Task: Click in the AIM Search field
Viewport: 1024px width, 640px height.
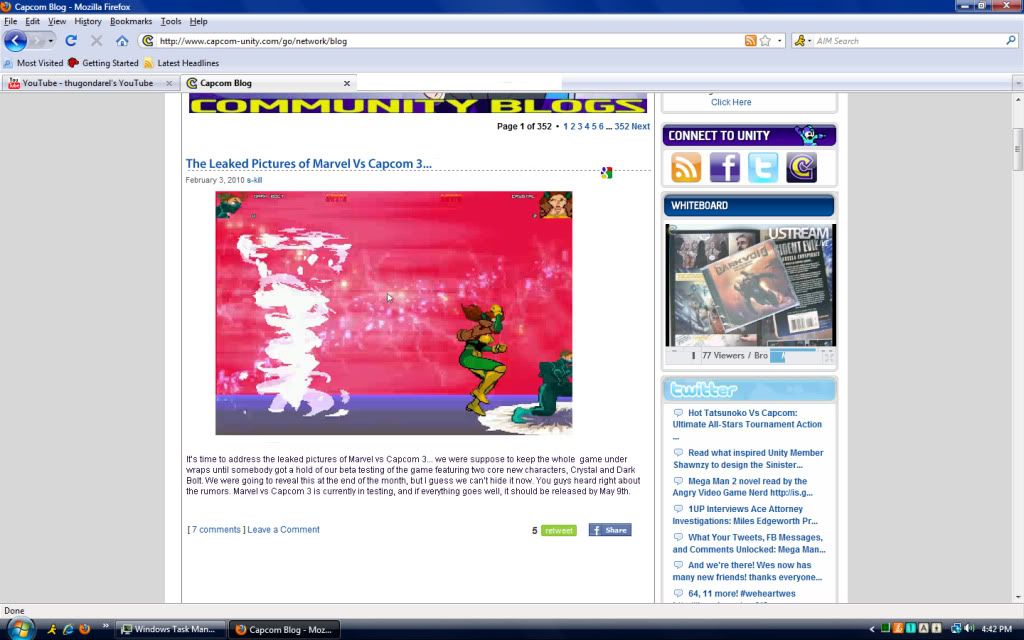Action: [x=908, y=40]
